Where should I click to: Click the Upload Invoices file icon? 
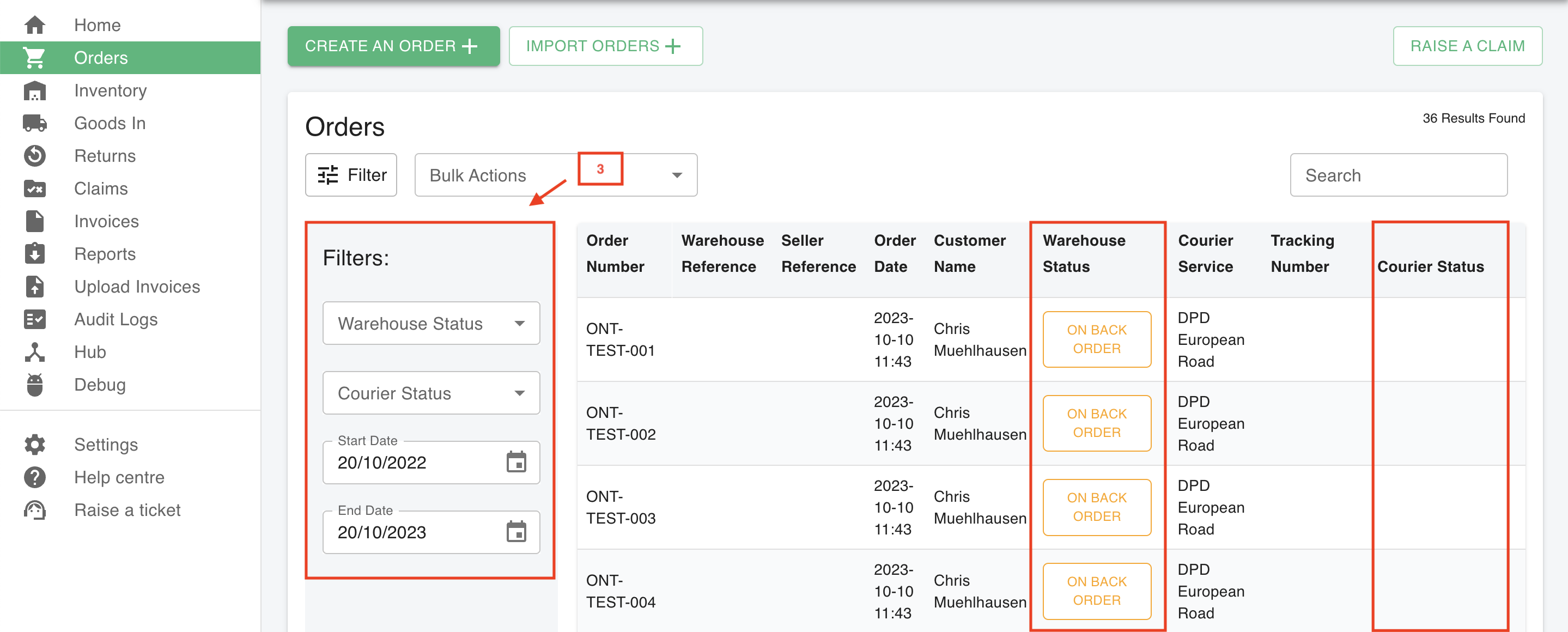35,287
